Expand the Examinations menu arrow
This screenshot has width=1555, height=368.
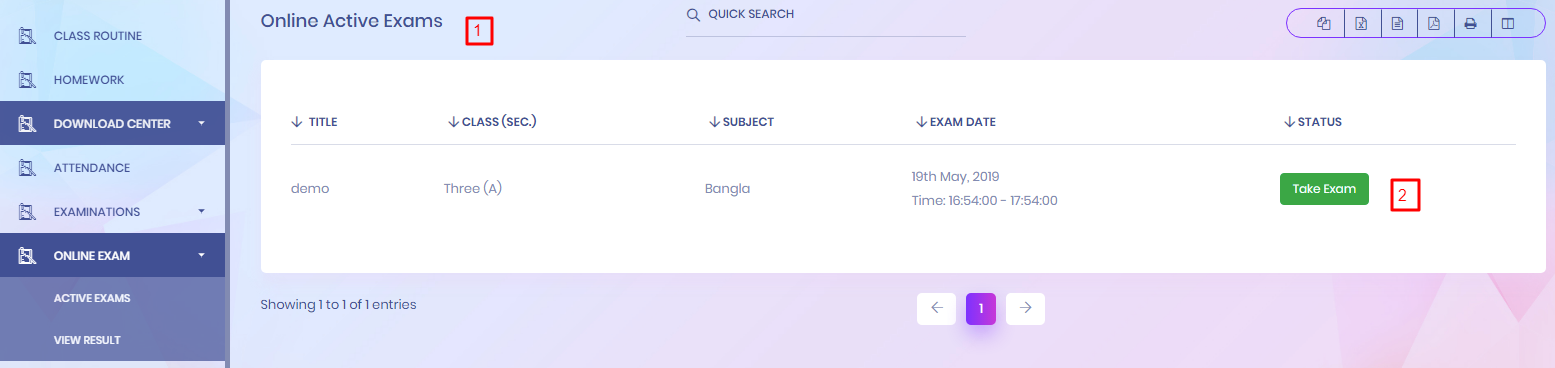pos(201,211)
